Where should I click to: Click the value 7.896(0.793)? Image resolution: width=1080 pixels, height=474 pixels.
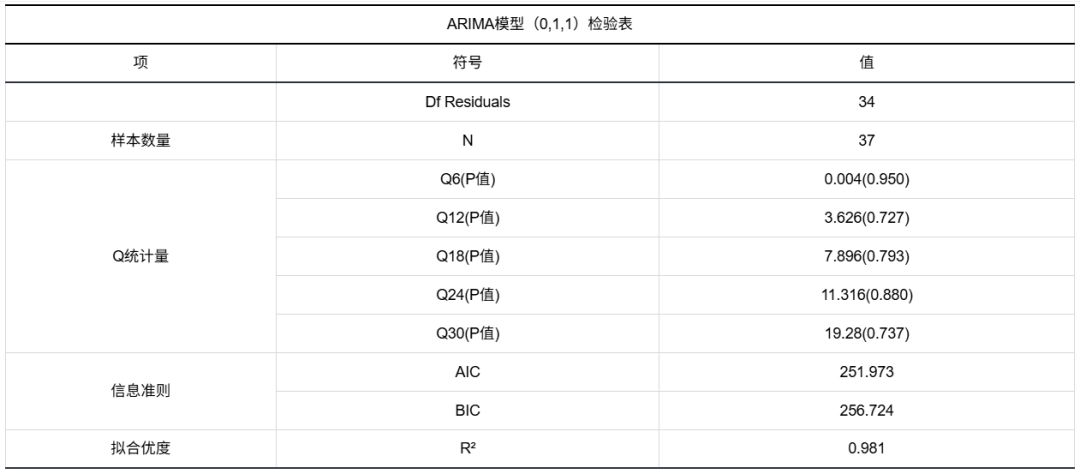[x=867, y=256]
